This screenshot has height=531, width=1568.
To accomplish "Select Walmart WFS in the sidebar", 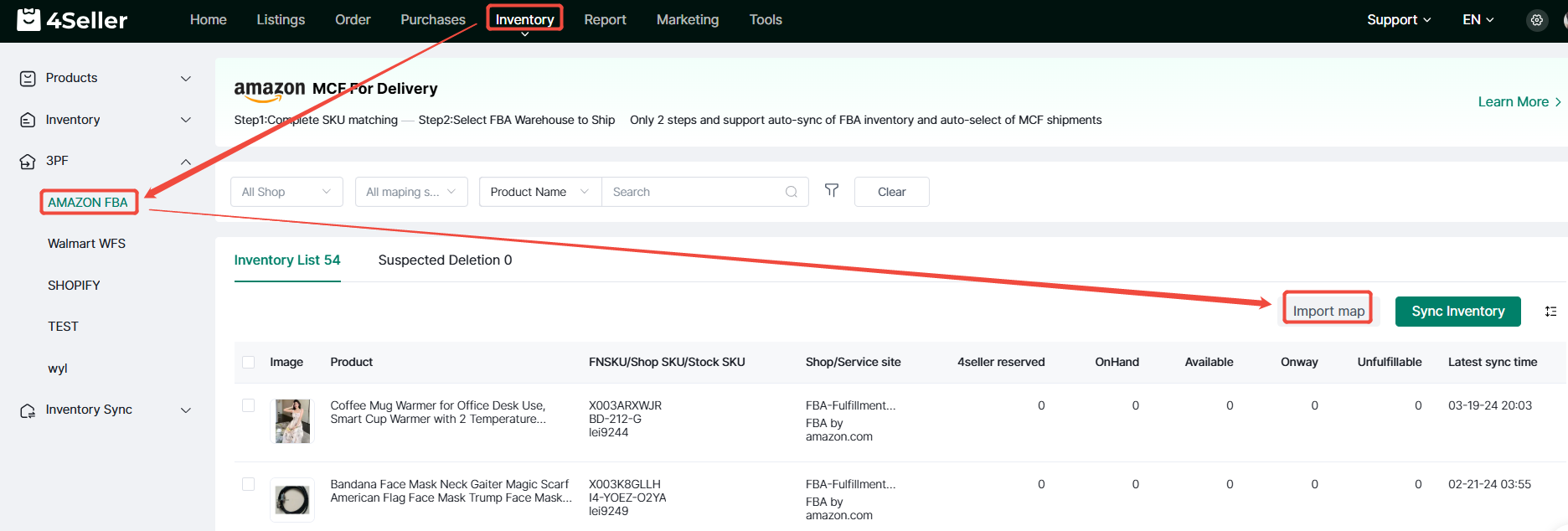I will 86,244.
